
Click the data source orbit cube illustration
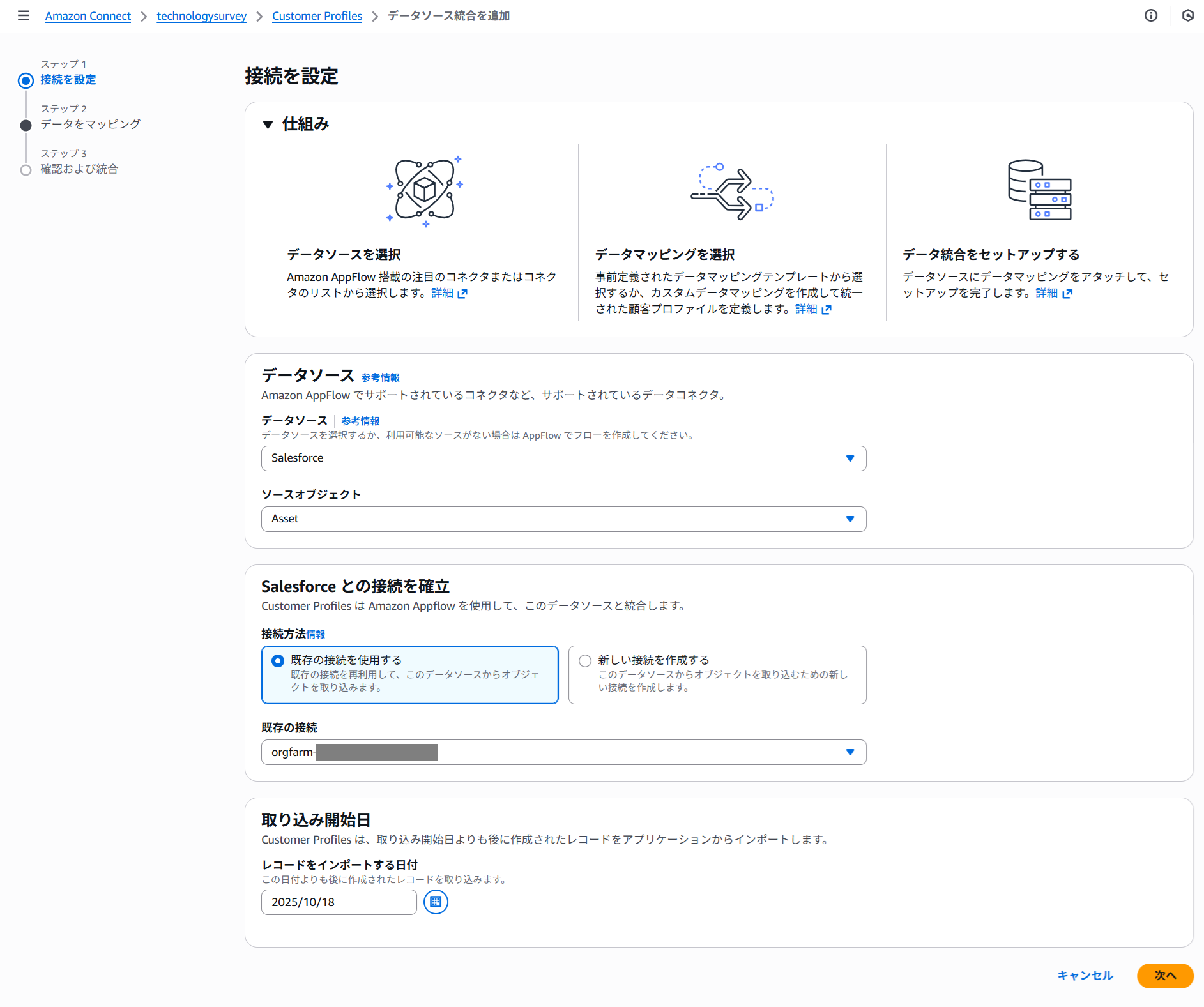[x=425, y=190]
